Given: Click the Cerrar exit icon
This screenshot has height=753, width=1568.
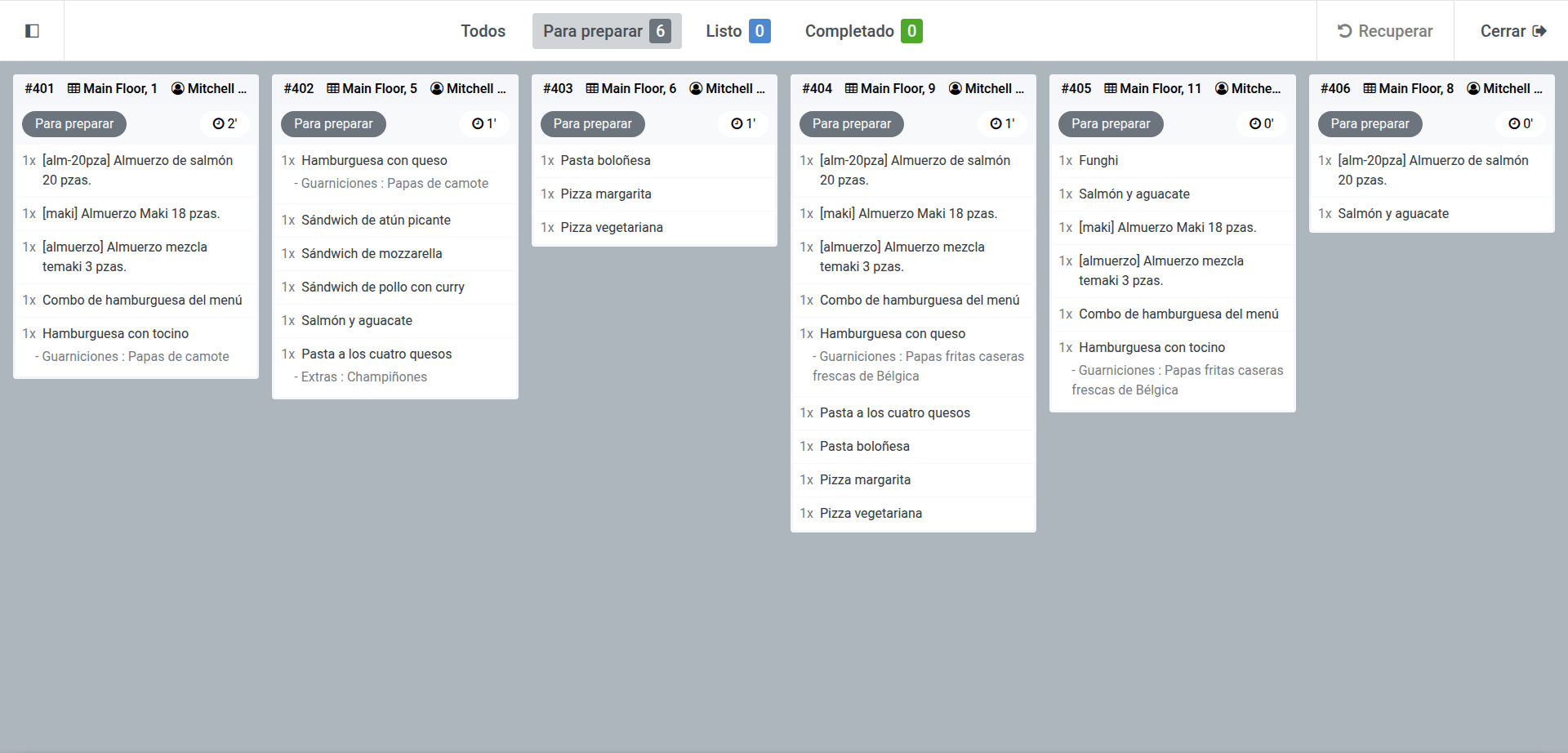Looking at the screenshot, I should pos(1539,31).
